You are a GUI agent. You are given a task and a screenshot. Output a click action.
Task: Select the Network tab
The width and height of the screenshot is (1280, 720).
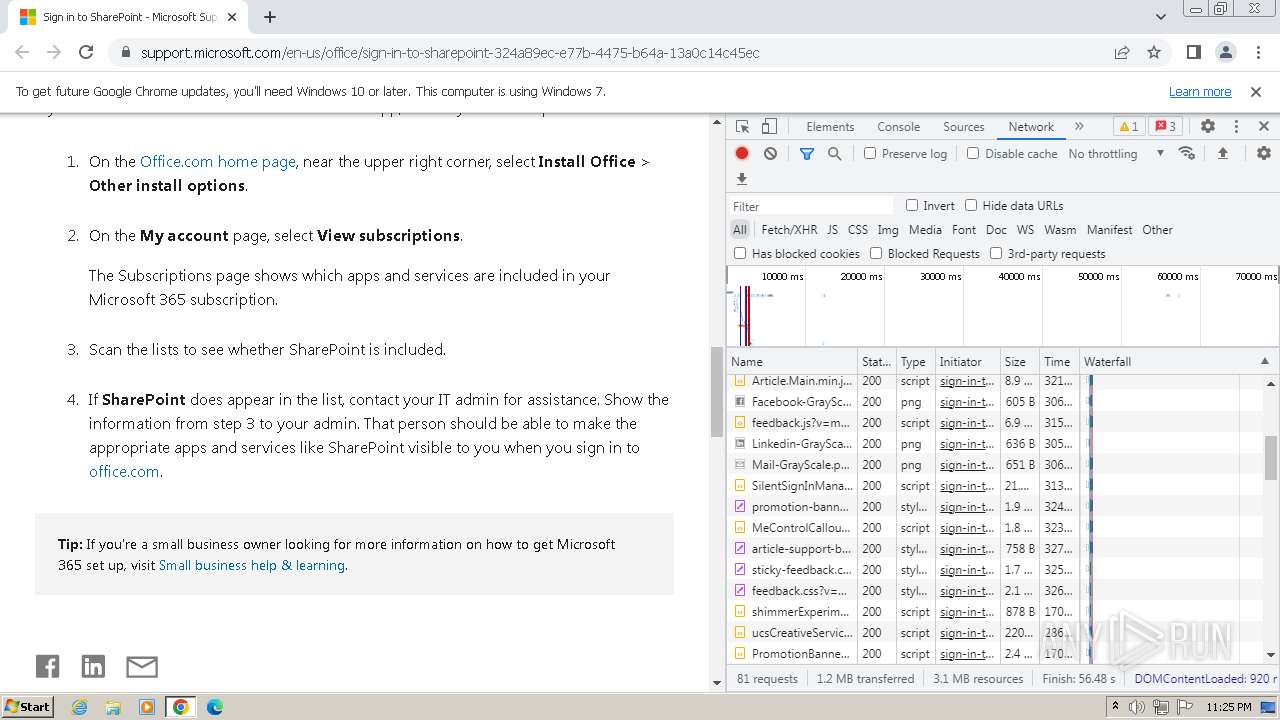1031,127
